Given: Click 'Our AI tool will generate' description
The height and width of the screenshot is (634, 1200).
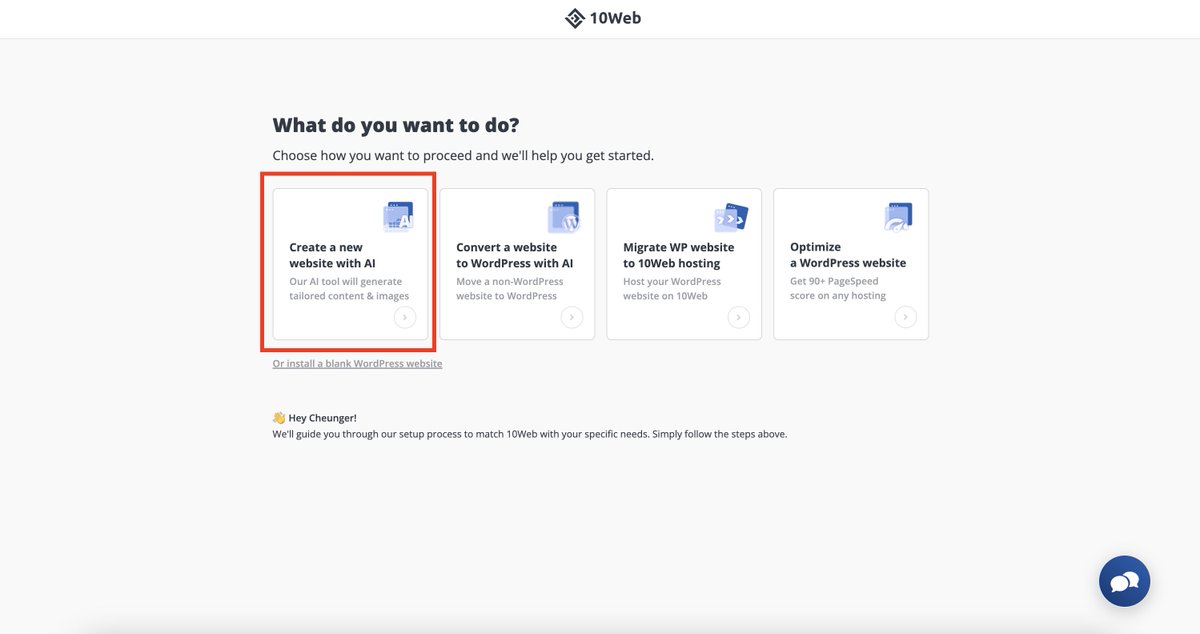Looking at the screenshot, I should (349, 289).
